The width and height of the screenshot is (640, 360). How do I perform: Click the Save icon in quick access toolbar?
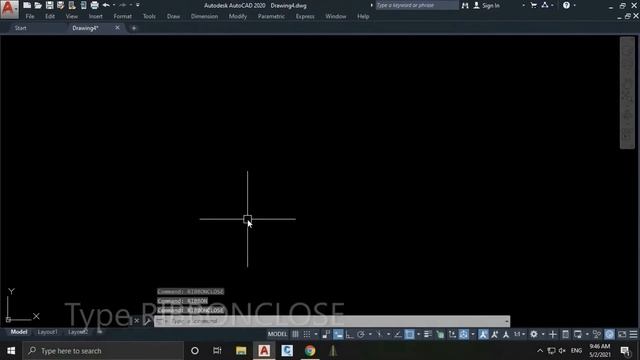coord(49,5)
